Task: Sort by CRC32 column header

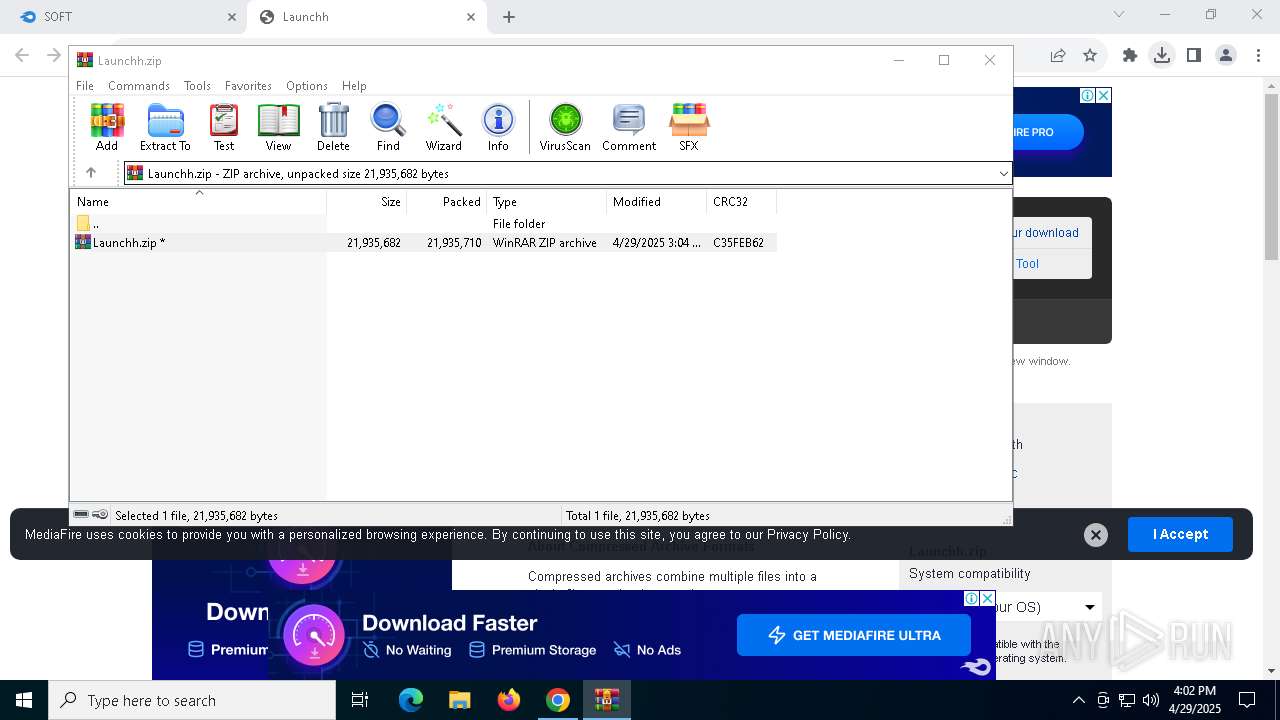Action: click(742, 202)
